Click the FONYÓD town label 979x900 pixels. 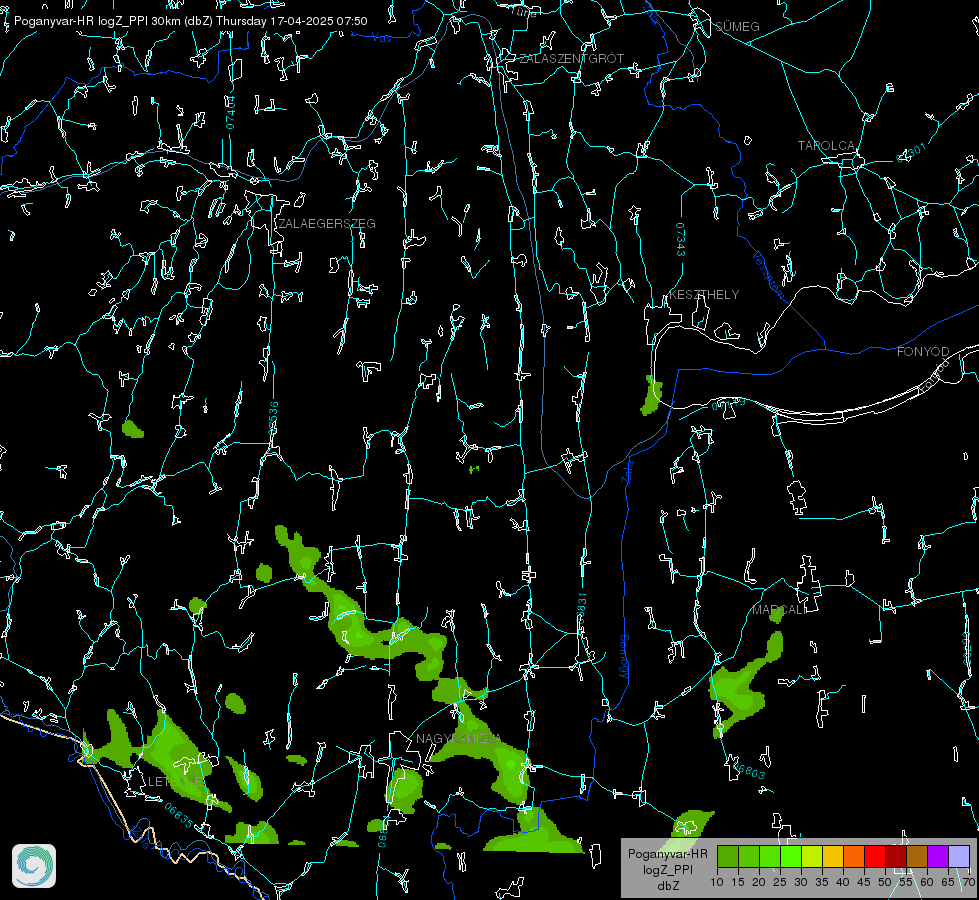tap(923, 352)
